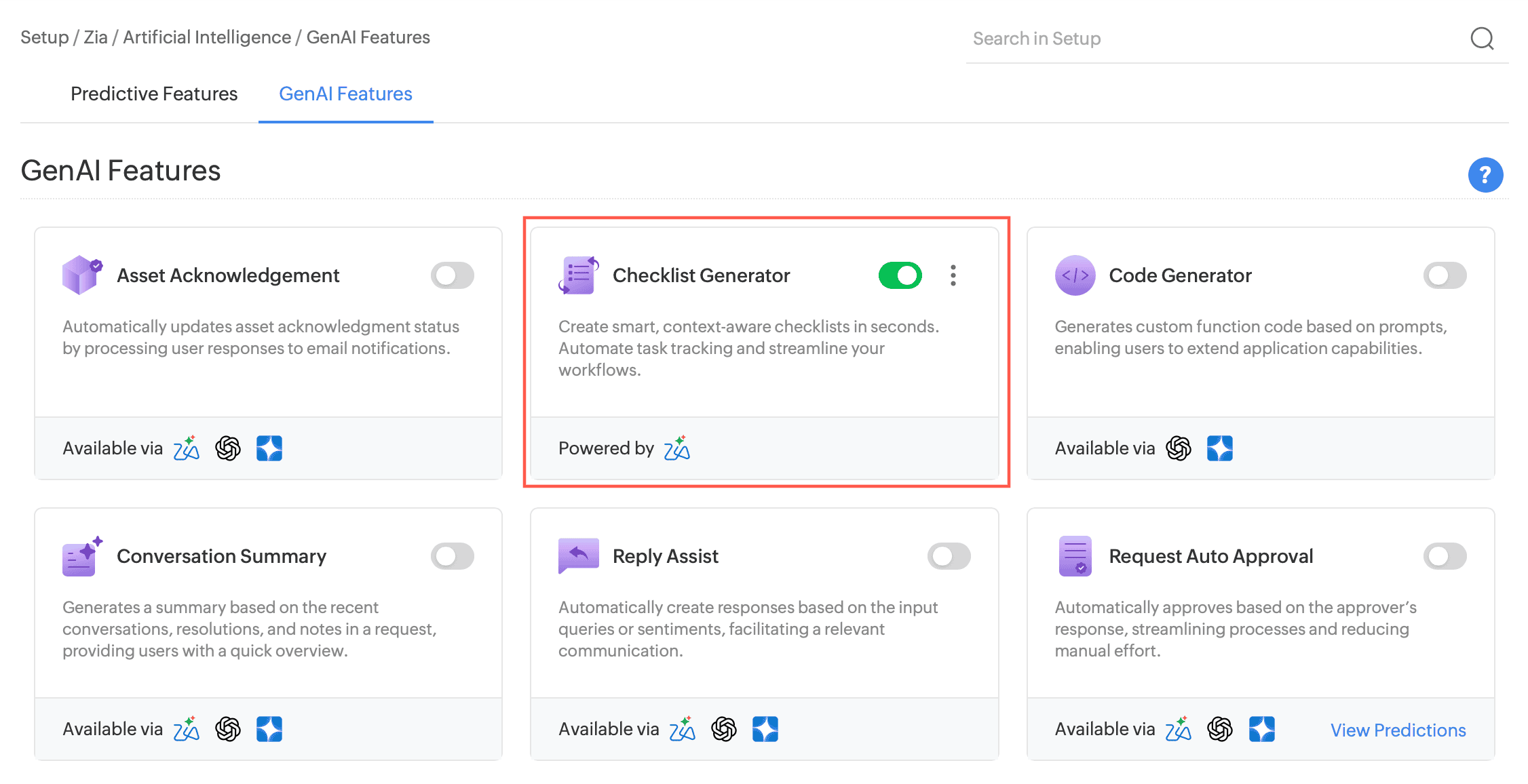Enable the Conversation Summary toggle

[452, 556]
